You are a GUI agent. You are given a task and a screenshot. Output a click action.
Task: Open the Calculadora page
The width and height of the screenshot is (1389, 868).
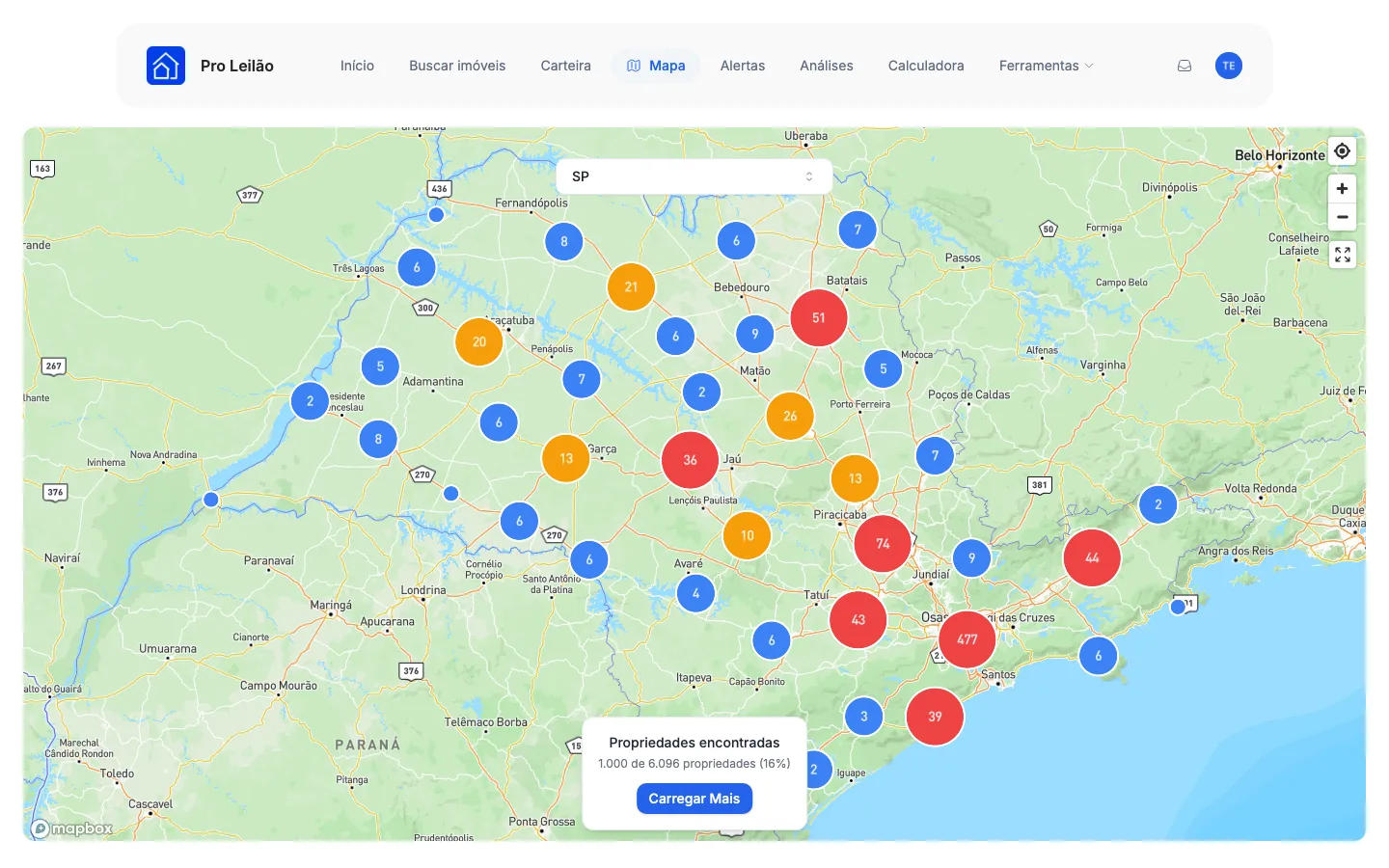tap(926, 66)
